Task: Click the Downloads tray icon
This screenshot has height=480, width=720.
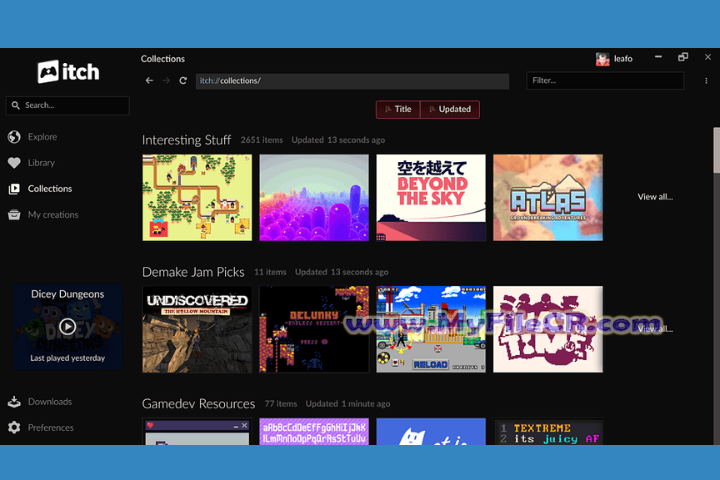Action: tap(14, 402)
